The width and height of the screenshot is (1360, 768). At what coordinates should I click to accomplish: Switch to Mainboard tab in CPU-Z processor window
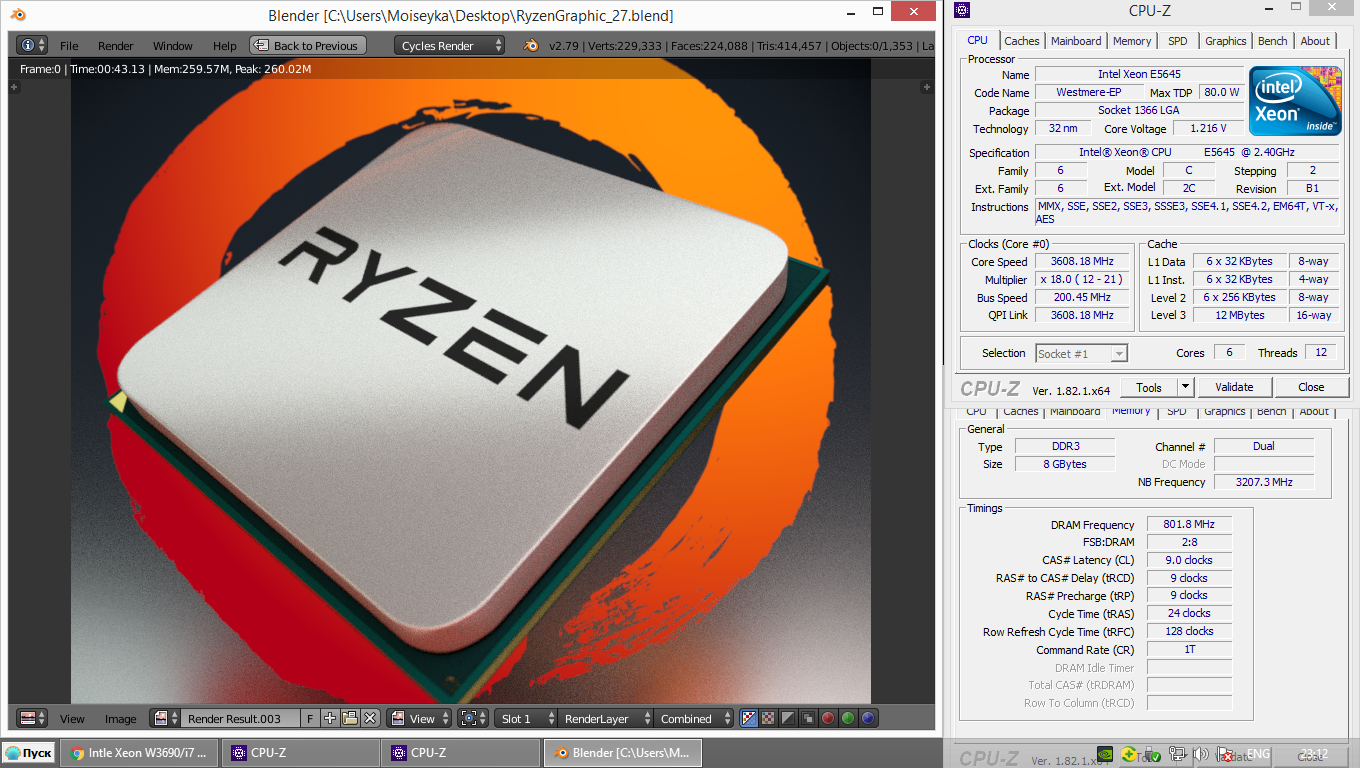click(1076, 41)
